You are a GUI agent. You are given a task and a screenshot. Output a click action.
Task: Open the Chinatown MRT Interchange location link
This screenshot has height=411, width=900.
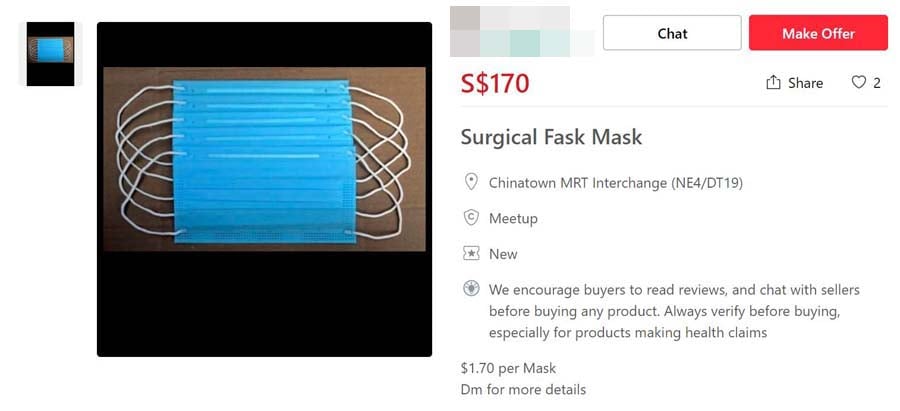[615, 183]
